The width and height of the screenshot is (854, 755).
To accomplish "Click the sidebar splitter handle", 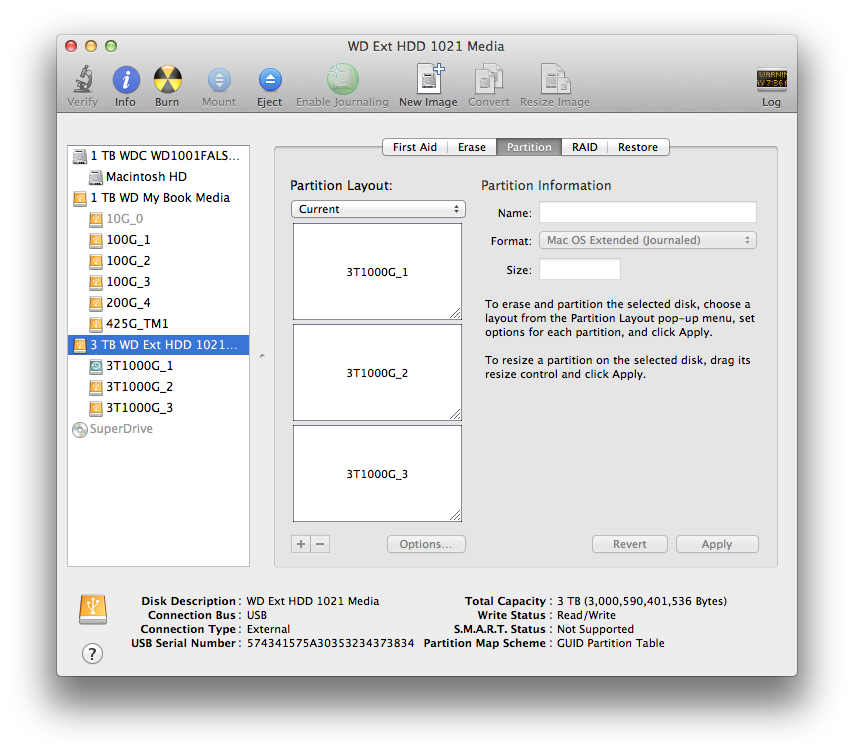I will pyautogui.click(x=262, y=356).
